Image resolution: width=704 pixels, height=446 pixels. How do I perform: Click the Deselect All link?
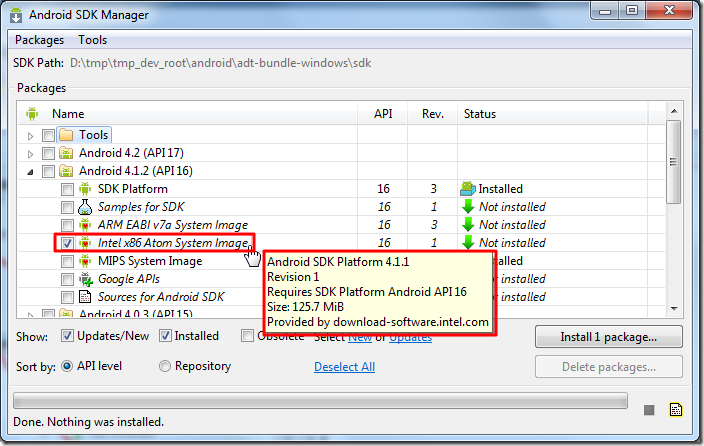(x=344, y=367)
